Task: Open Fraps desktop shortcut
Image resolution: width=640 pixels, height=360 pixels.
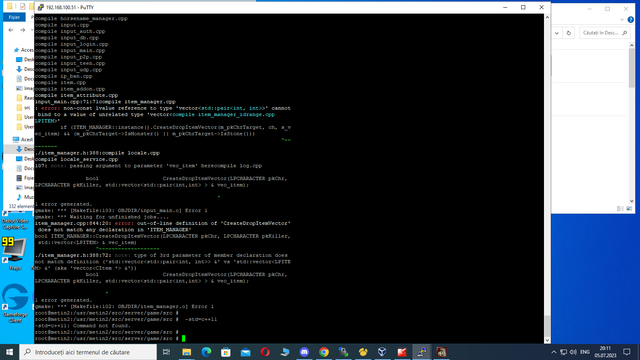Action: pyautogui.click(x=15, y=253)
